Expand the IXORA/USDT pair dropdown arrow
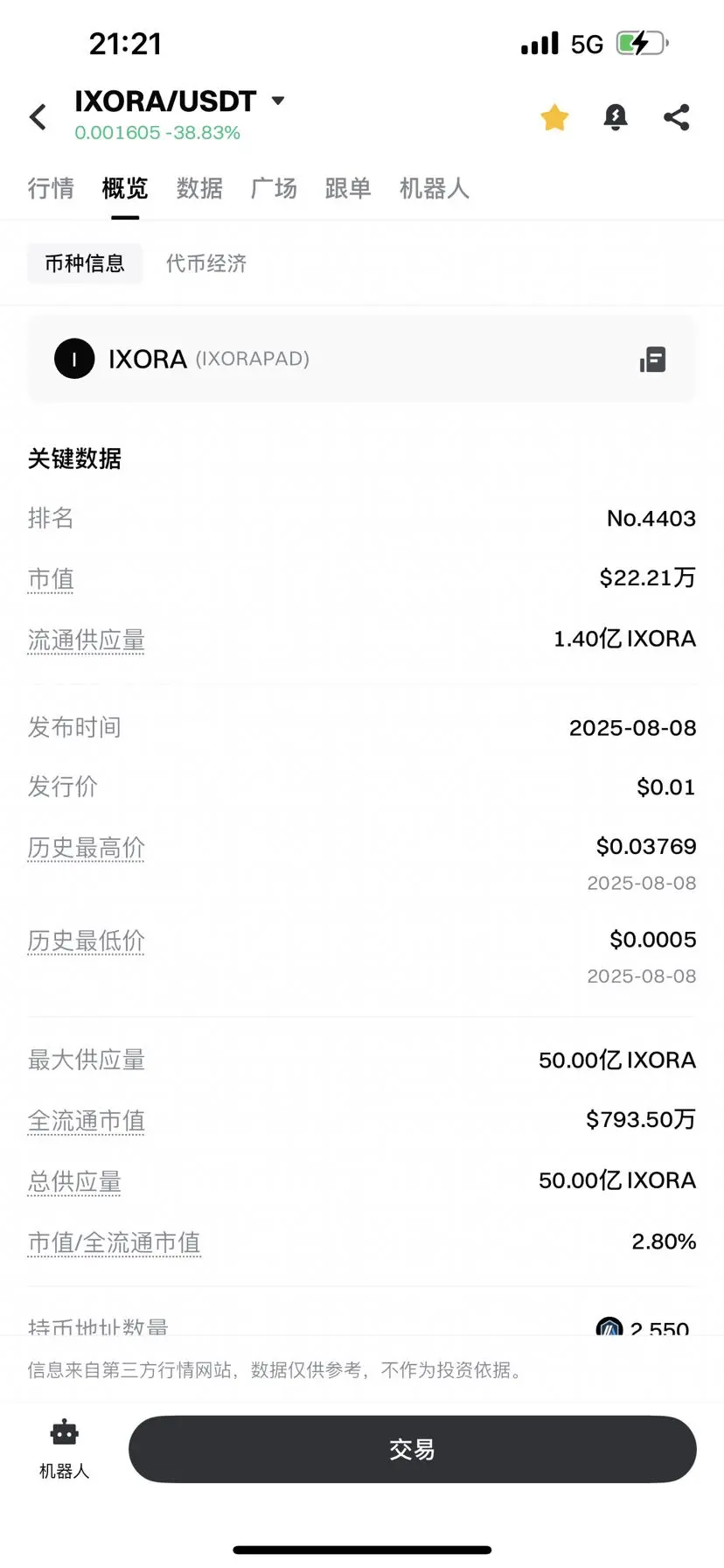724x1568 pixels. pos(278,101)
